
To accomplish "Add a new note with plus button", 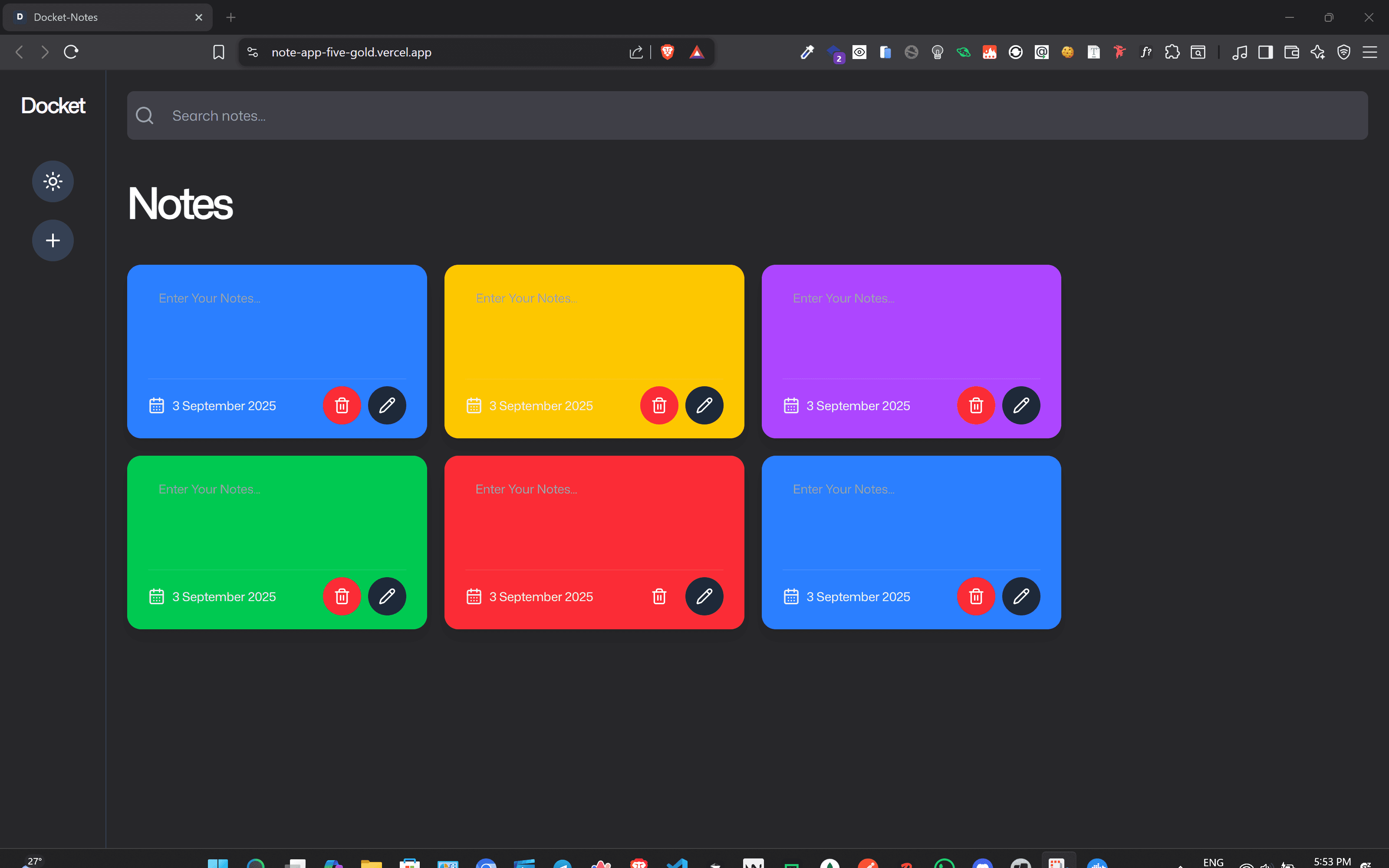I will 53,240.
